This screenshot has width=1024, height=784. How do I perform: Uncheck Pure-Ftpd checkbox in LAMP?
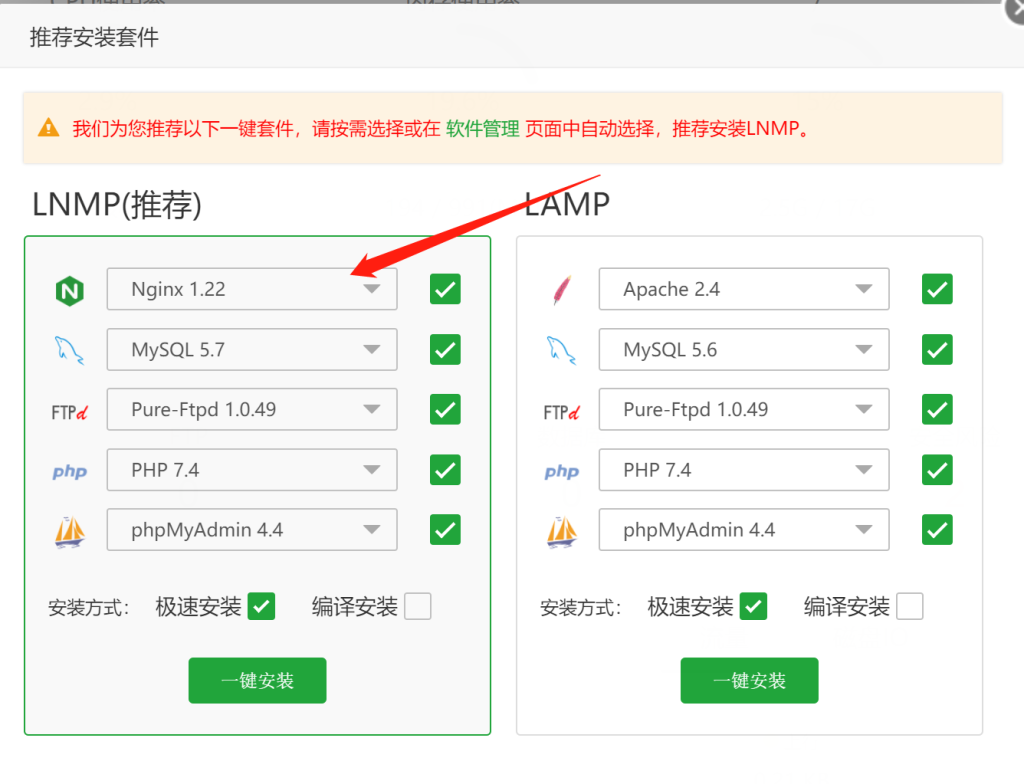(937, 410)
